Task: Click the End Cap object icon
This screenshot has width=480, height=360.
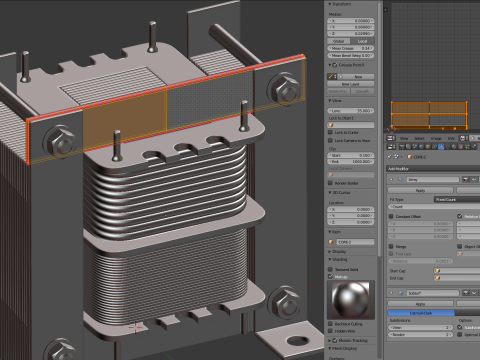Action: tap(438, 278)
